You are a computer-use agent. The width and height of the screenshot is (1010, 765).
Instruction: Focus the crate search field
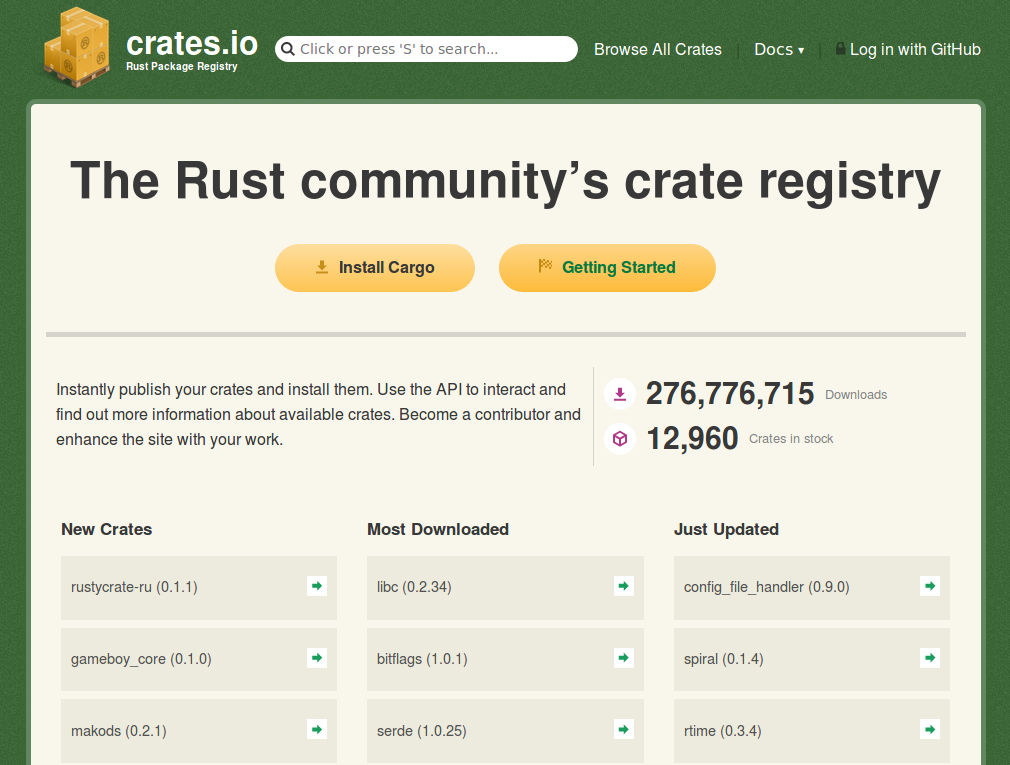point(435,49)
